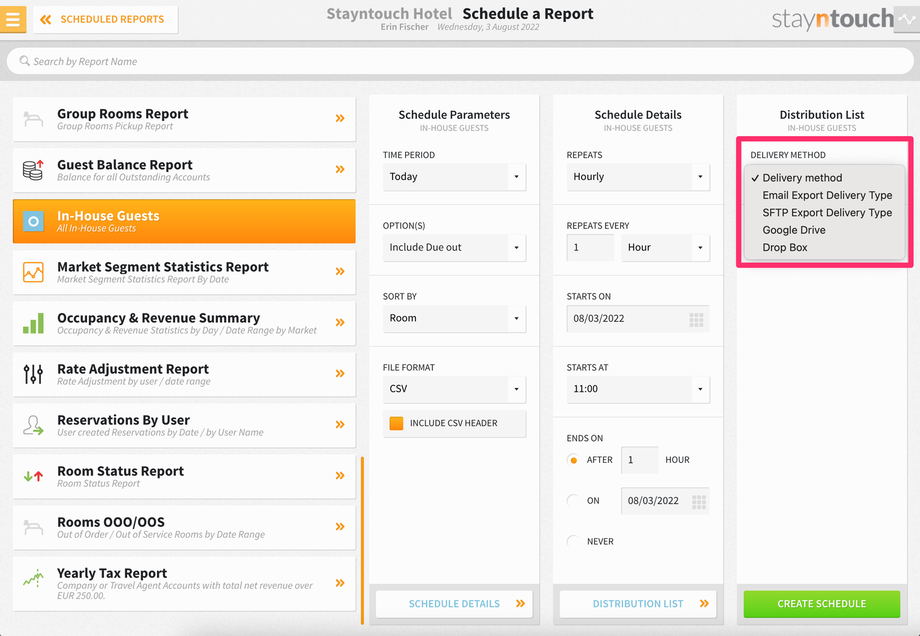
Task: Open the Starts At 11:00 dropdown
Action: tap(638, 389)
